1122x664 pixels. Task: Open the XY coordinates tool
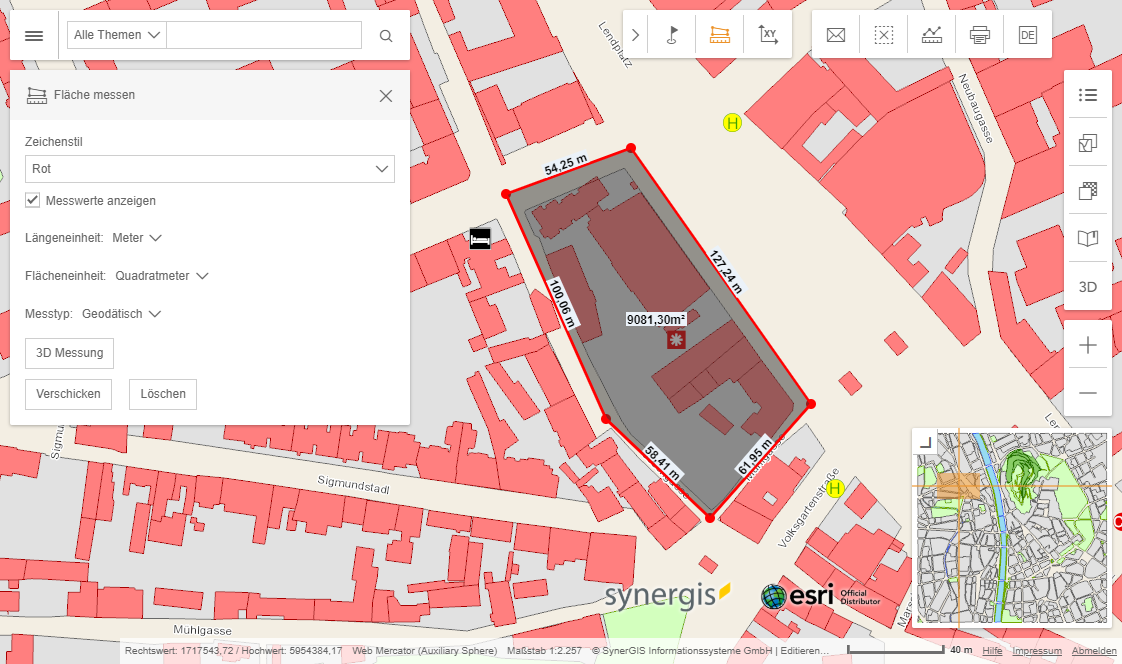pyautogui.click(x=767, y=34)
